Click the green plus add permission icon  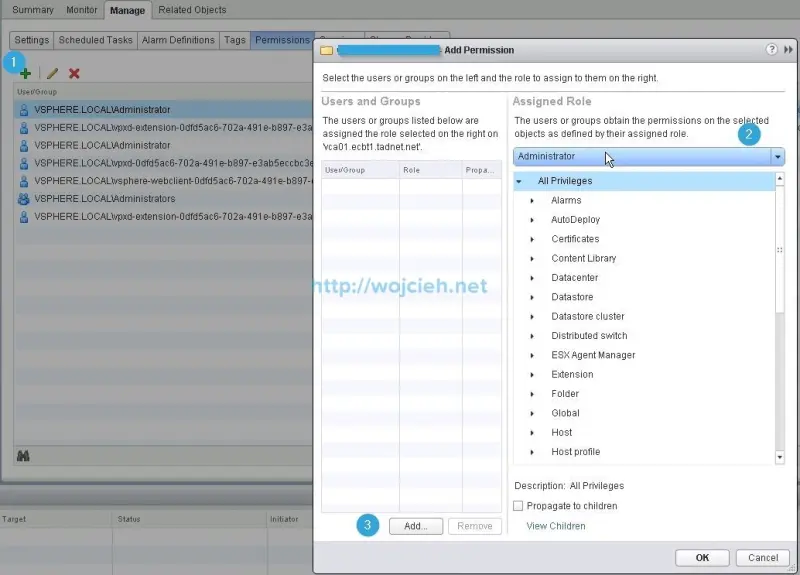25,74
